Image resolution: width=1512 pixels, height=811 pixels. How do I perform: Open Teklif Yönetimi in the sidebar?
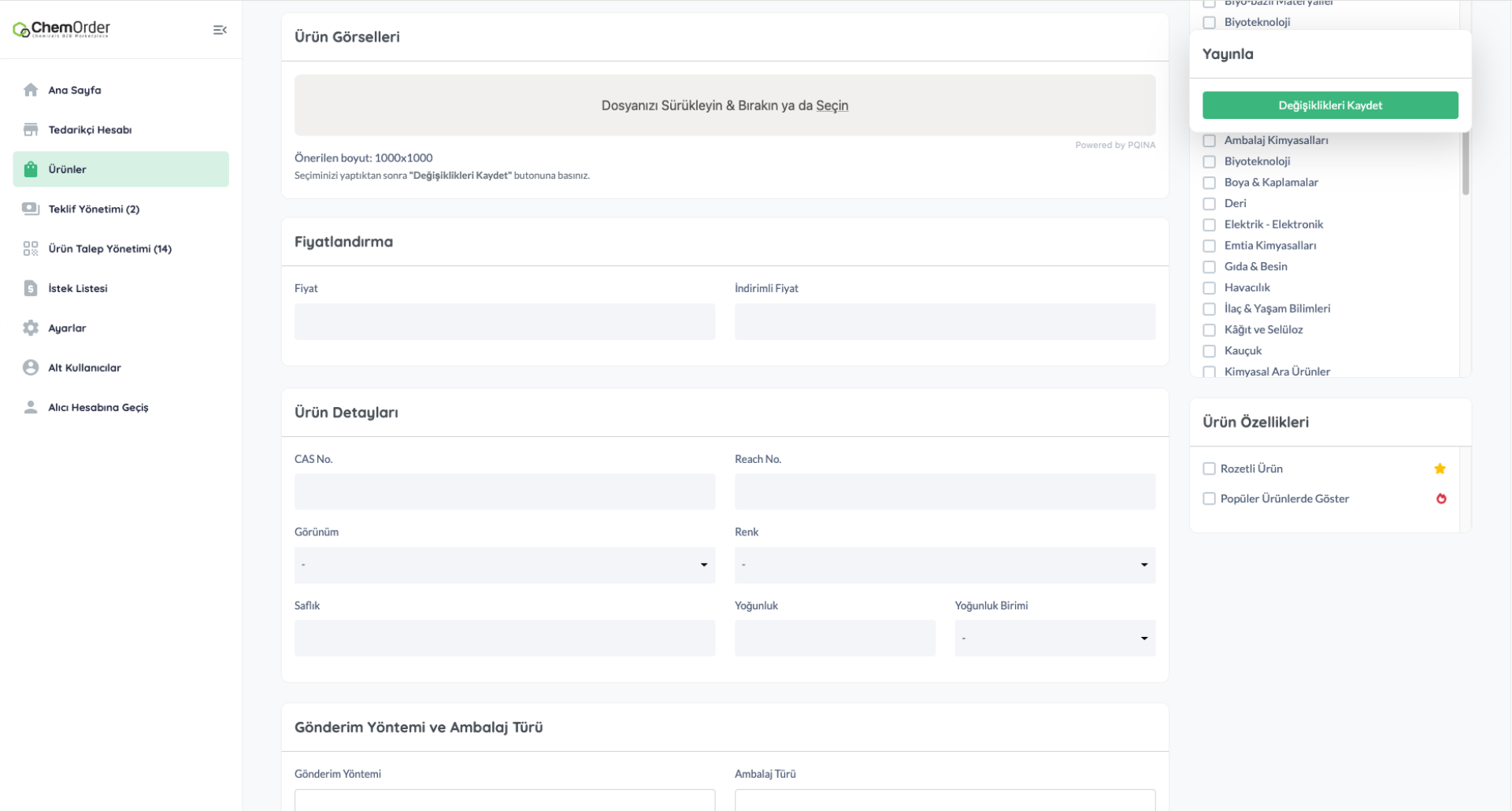[x=94, y=209]
